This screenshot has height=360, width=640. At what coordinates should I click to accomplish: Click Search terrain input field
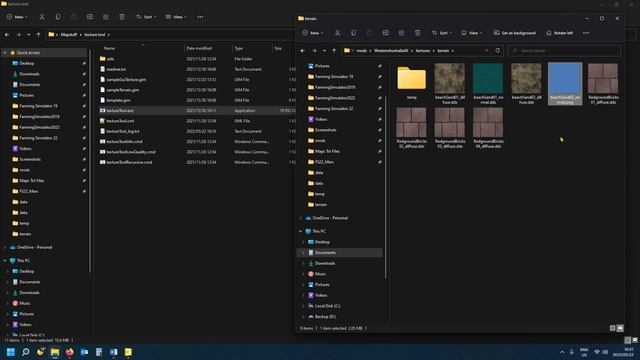point(564,51)
